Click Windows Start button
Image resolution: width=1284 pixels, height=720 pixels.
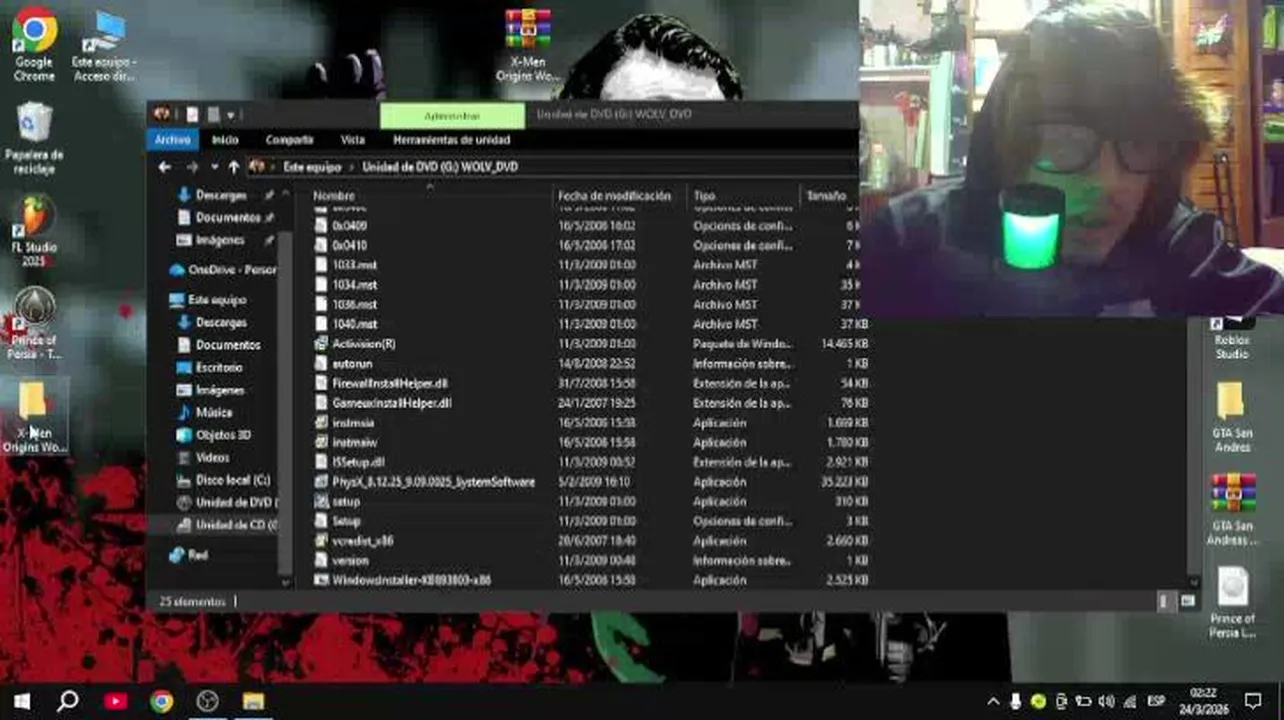coord(21,701)
